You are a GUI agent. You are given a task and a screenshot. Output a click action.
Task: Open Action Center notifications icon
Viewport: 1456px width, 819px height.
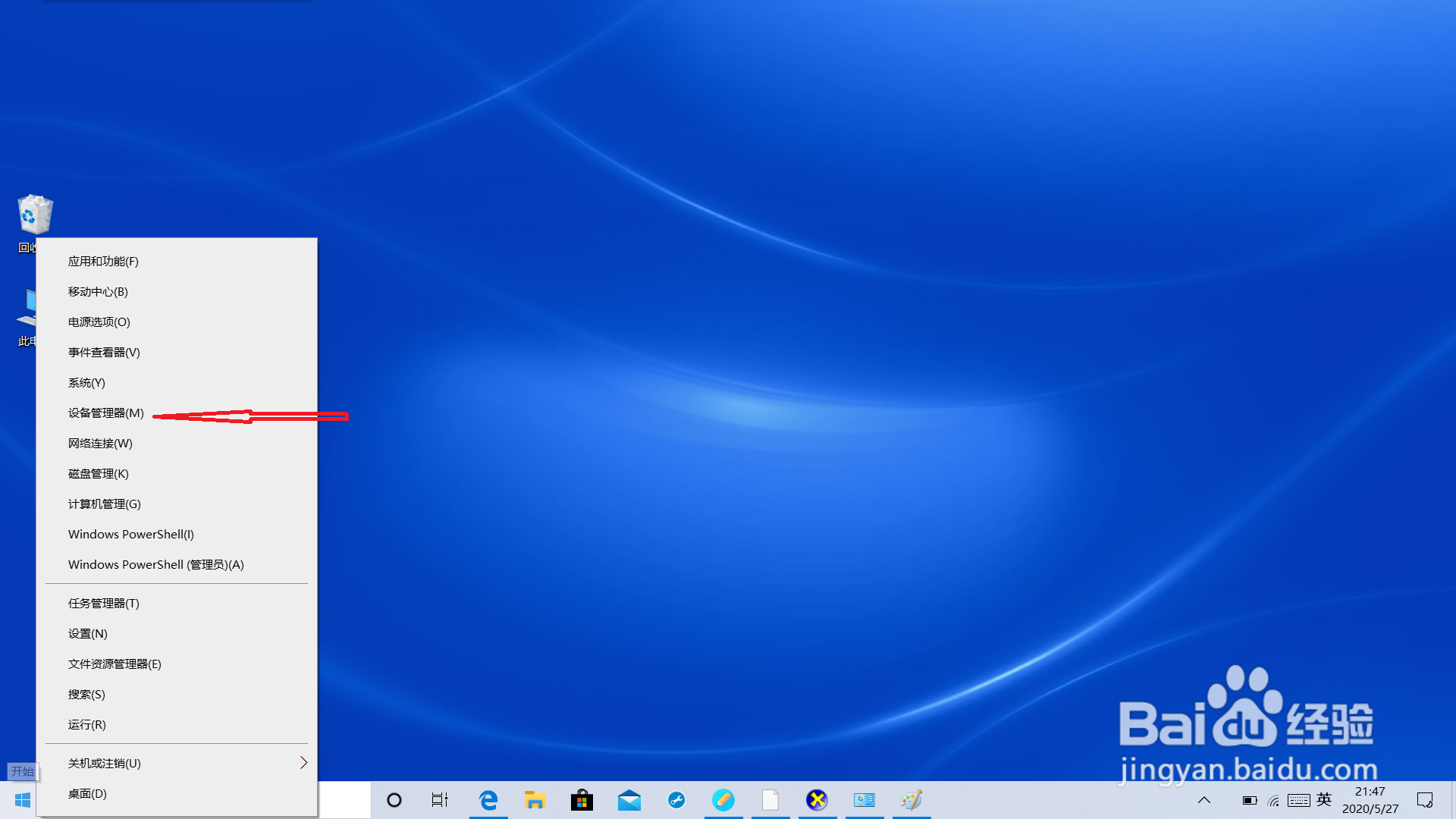pos(1425,800)
